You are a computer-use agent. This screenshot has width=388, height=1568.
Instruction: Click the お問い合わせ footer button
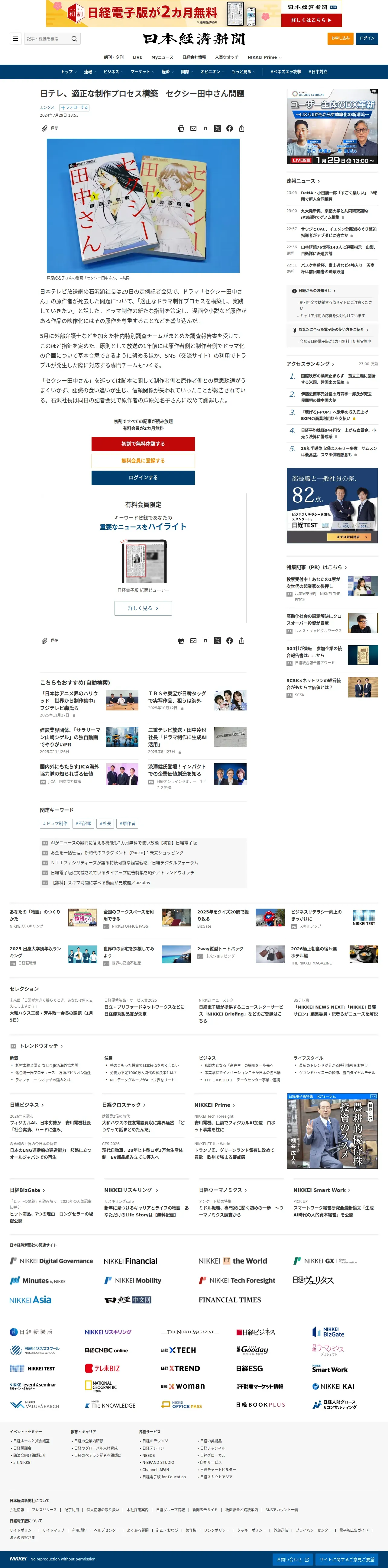(x=293, y=1560)
